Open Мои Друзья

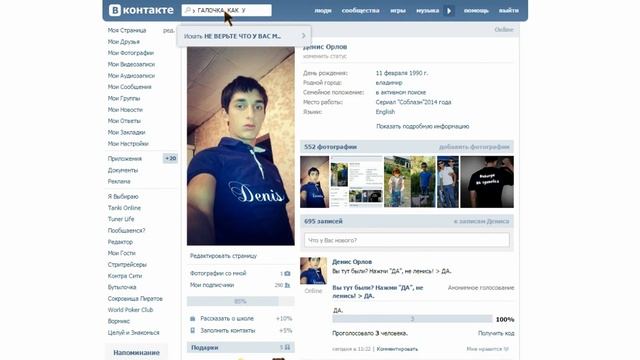click(124, 42)
